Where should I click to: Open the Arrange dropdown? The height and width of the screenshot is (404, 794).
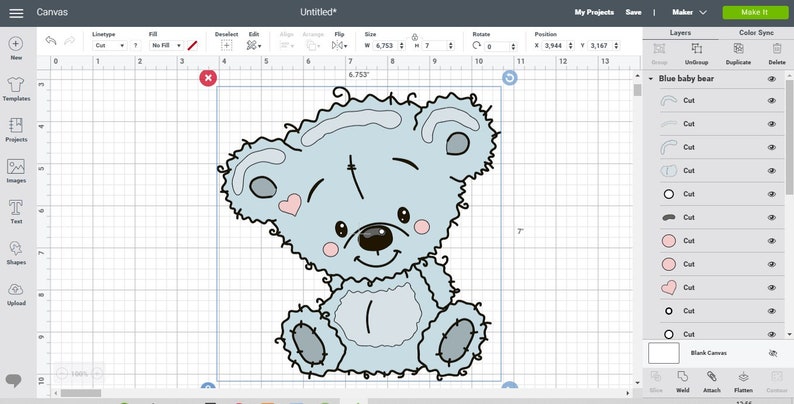coord(313,46)
